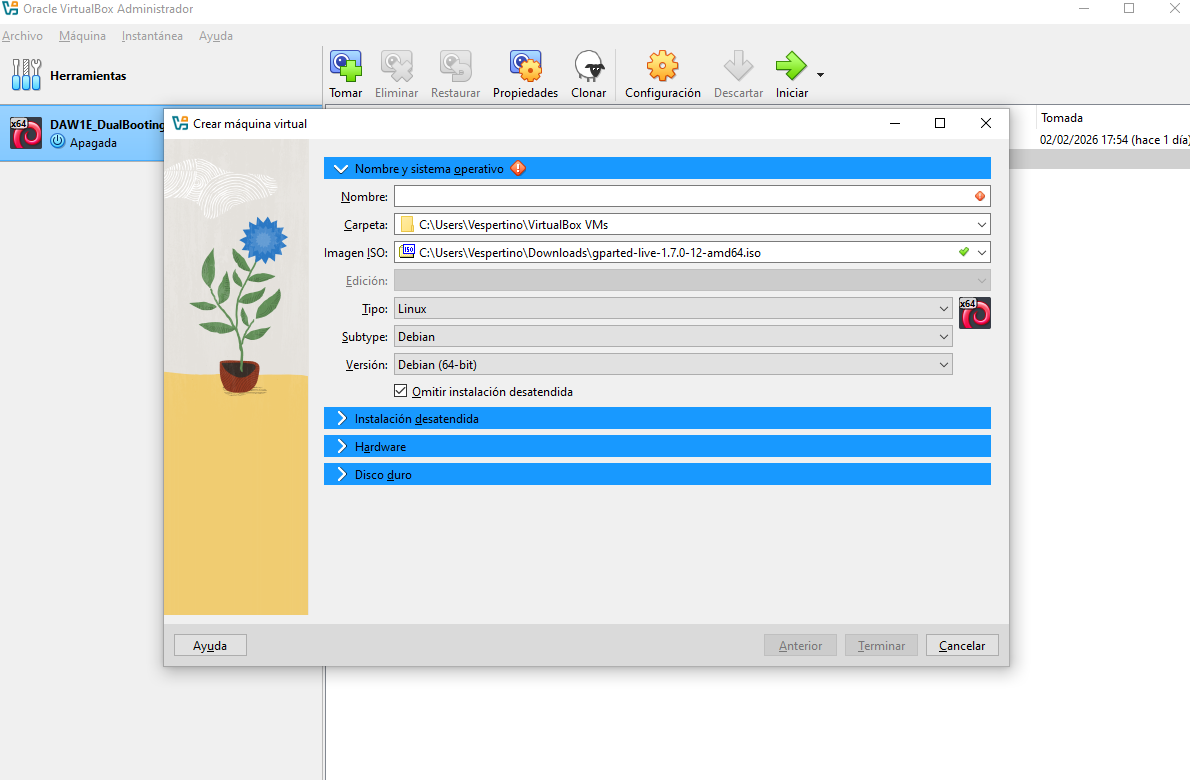This screenshot has height=780, width=1190.
Task: Select the Herramientas tools icon
Action: pyautogui.click(x=26, y=75)
